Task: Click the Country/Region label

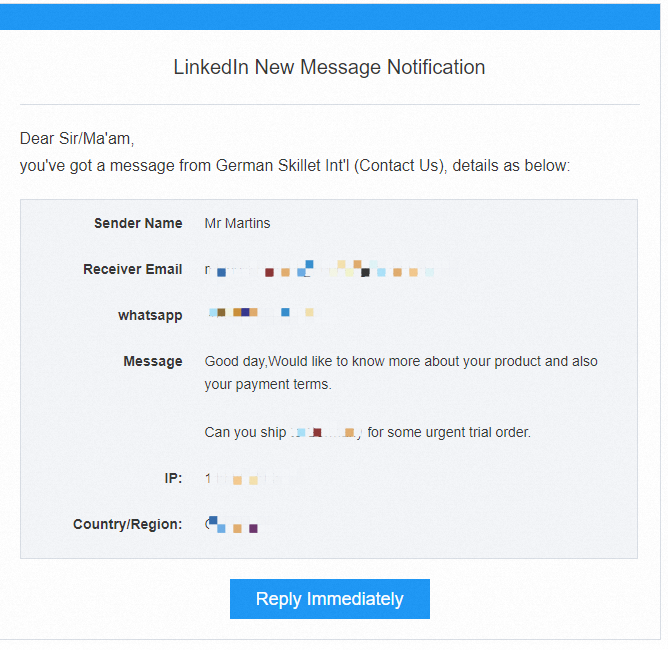Action: pos(128,524)
